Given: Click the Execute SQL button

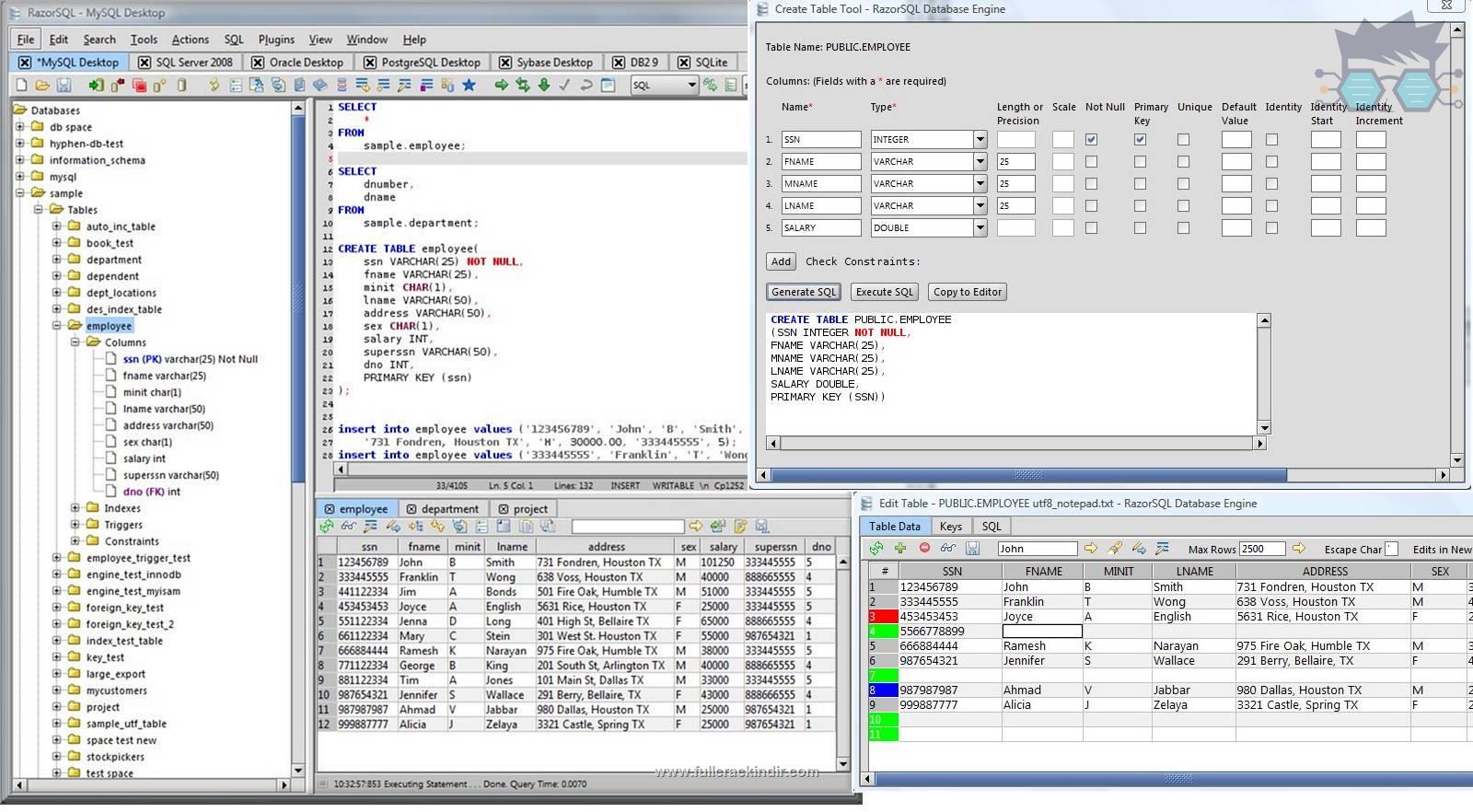Looking at the screenshot, I should [885, 292].
